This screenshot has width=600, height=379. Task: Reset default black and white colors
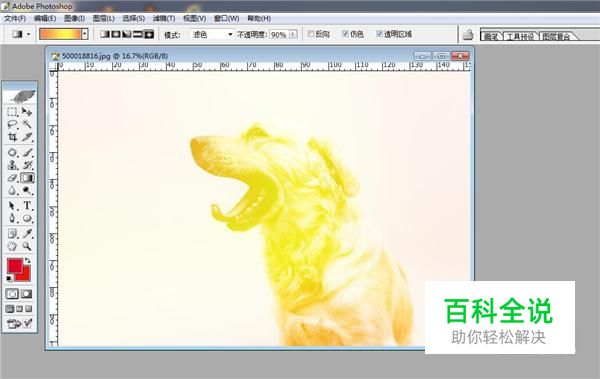coord(9,278)
